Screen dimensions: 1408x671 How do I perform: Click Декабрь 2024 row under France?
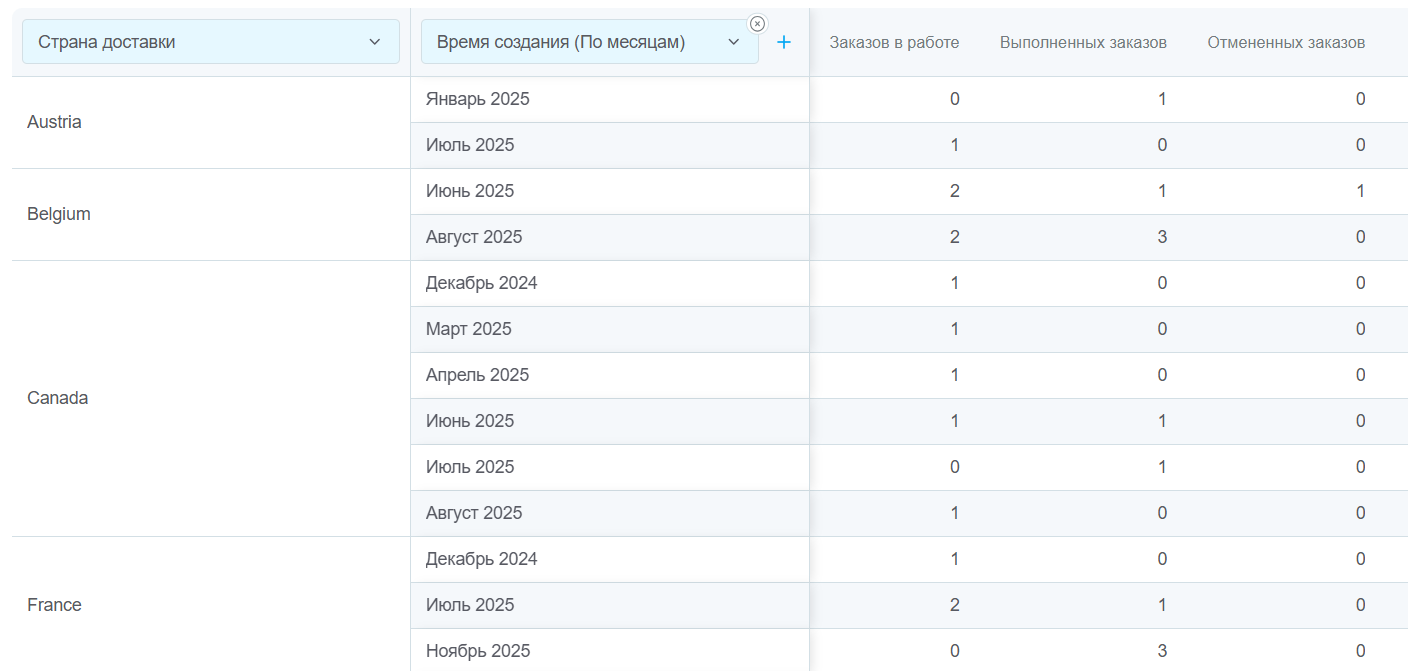coord(482,559)
